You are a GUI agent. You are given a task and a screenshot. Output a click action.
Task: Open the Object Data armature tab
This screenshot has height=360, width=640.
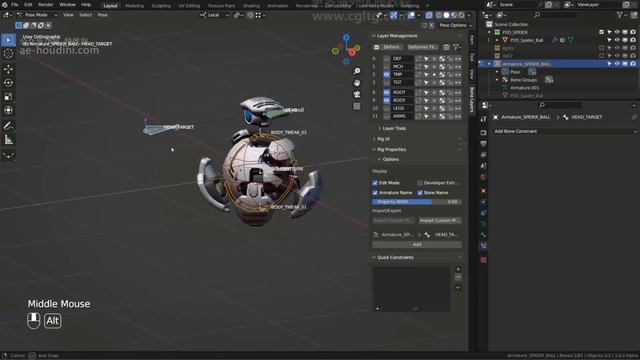click(x=483, y=224)
